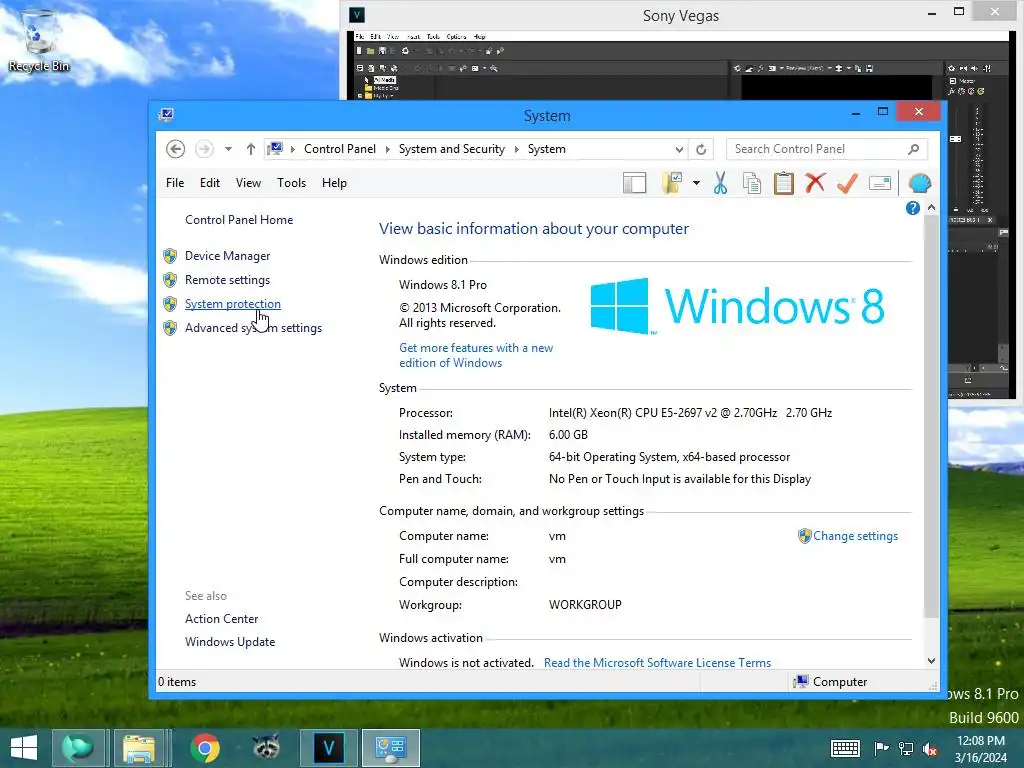
Task: Open the touch keyboard tray icon
Action: click(x=845, y=748)
